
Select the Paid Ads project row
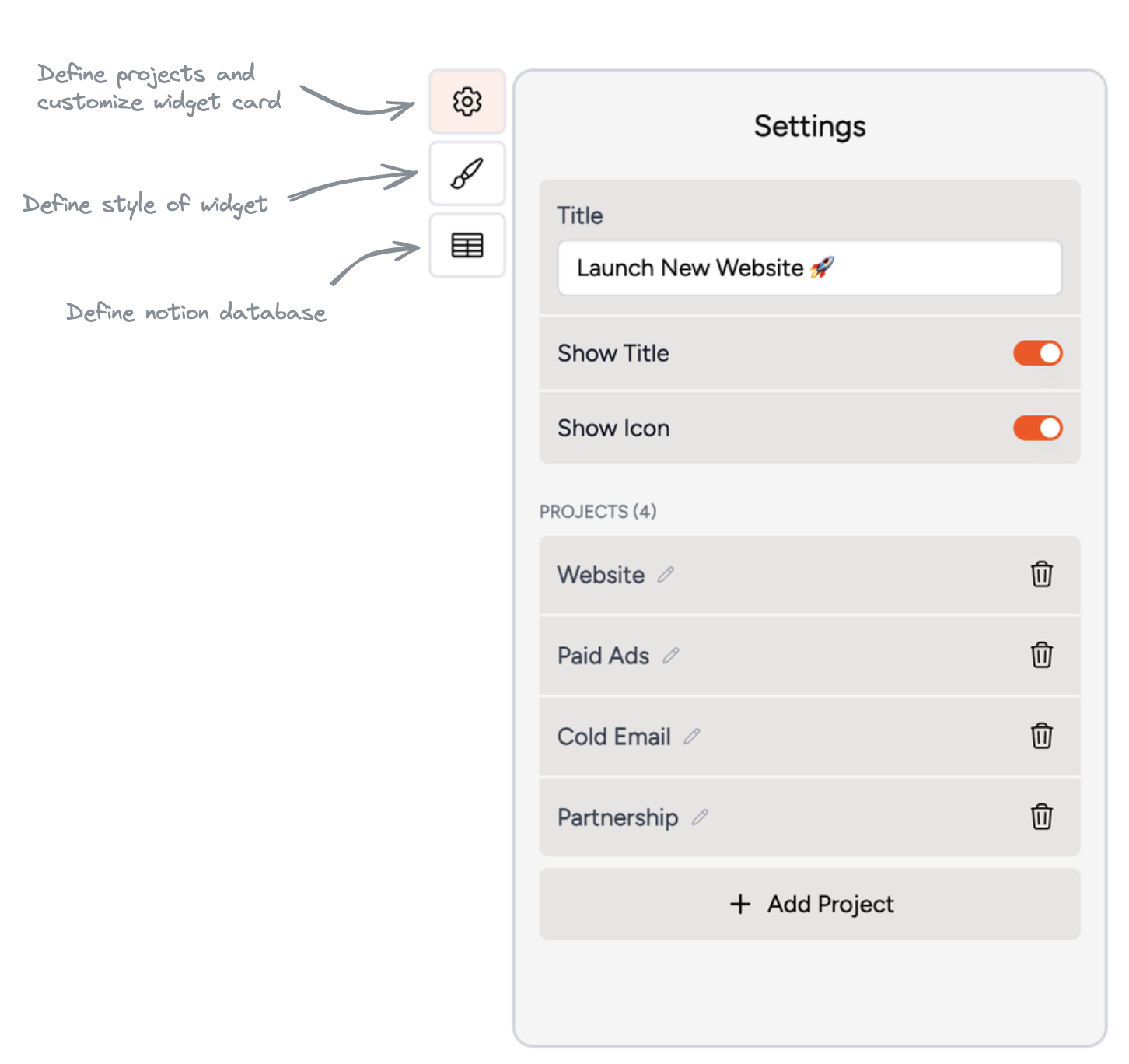pyautogui.click(x=809, y=656)
